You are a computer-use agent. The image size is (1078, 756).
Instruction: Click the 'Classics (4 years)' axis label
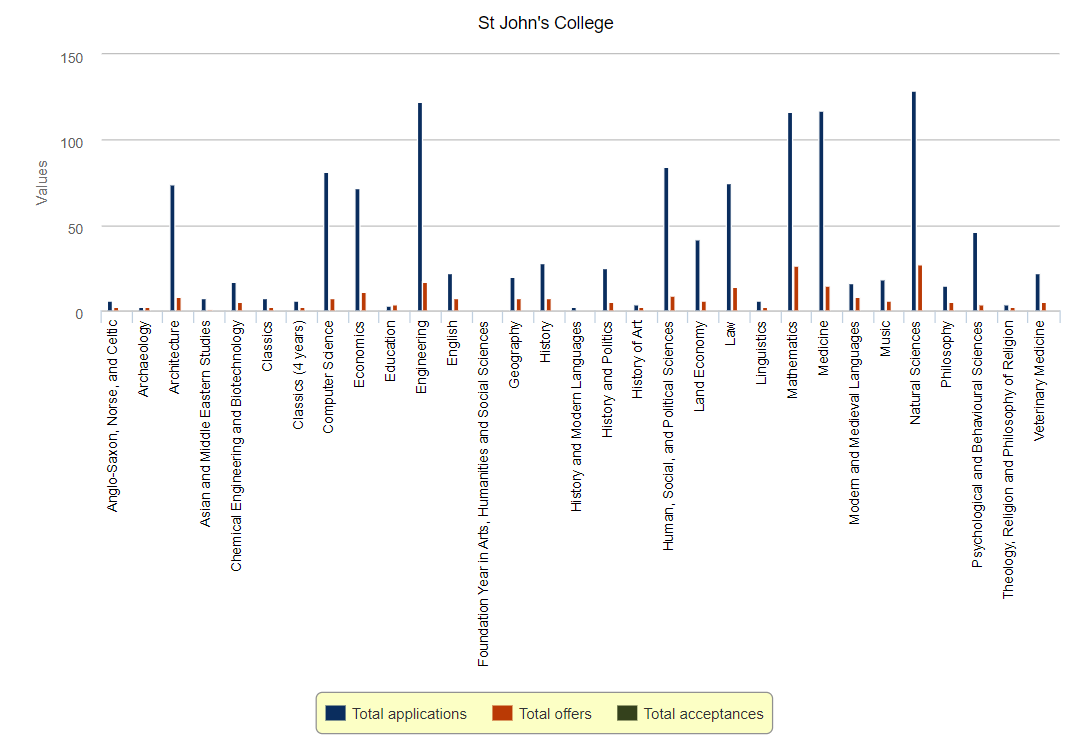[298, 375]
